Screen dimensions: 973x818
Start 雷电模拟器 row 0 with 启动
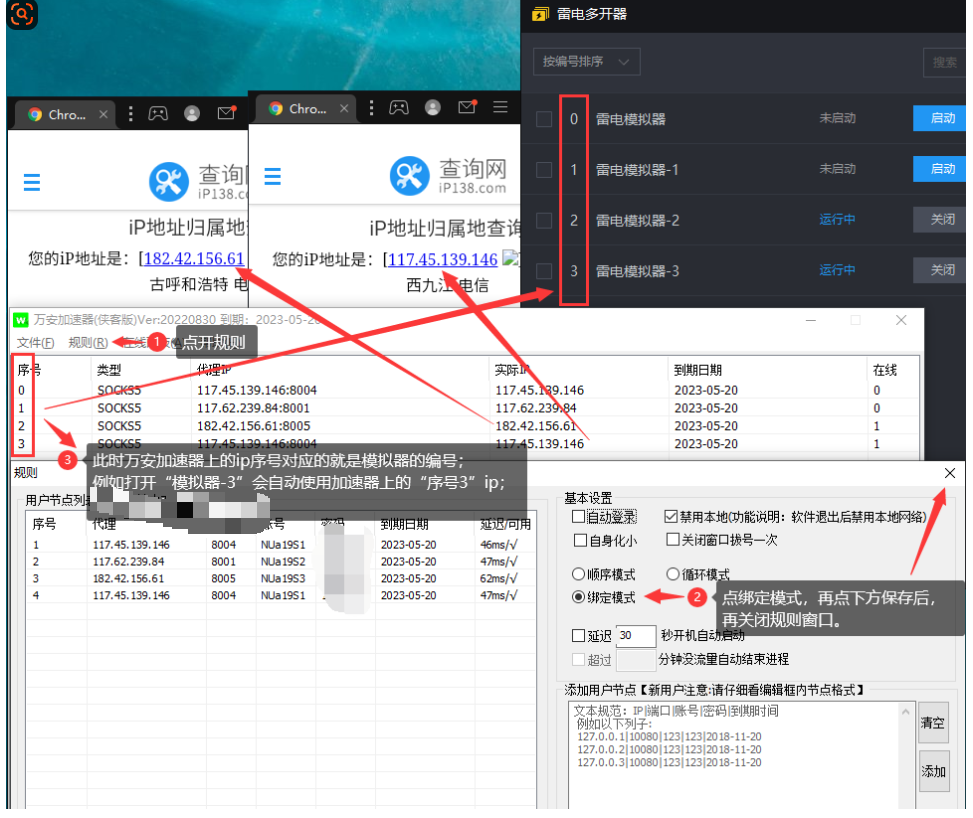[x=939, y=118]
